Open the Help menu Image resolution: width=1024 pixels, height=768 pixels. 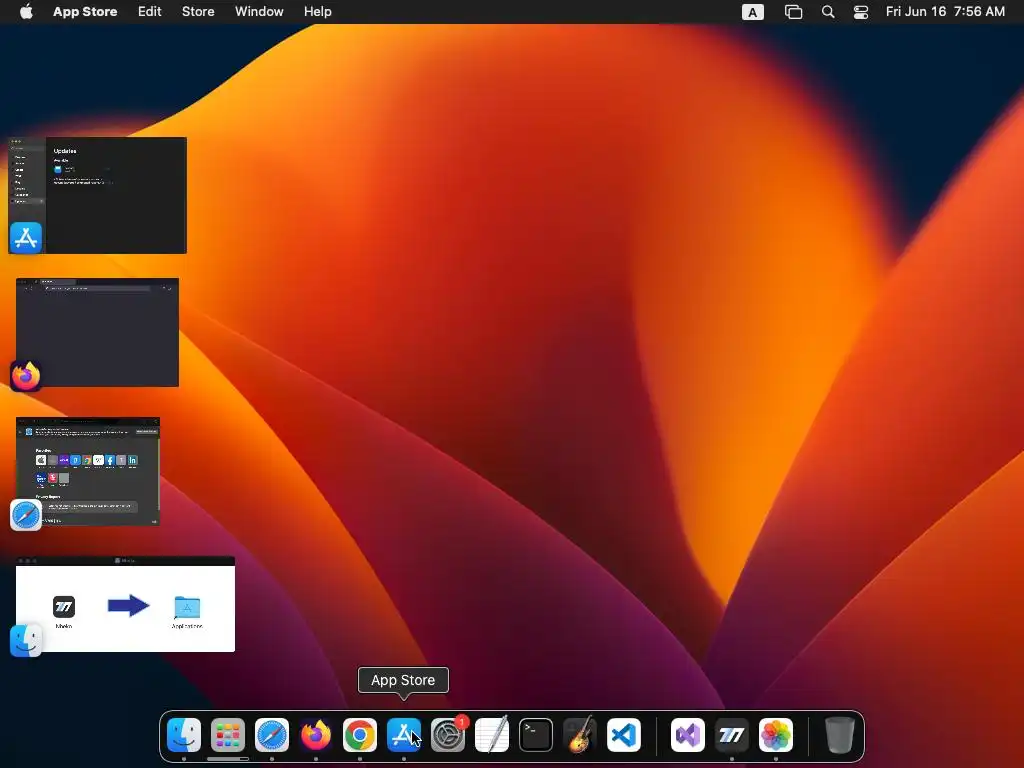(x=317, y=11)
